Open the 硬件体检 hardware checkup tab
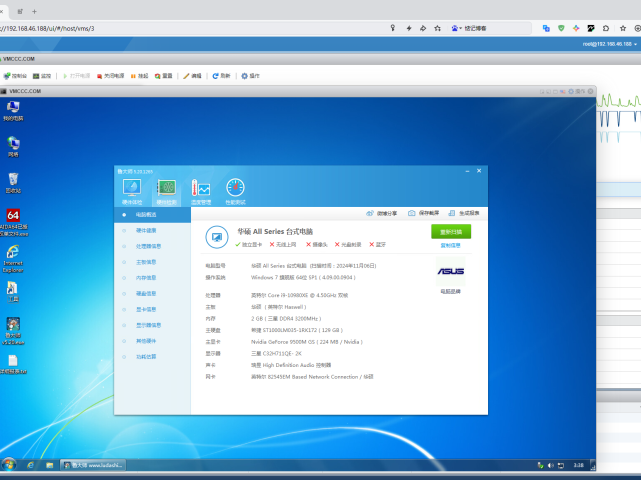Image resolution: width=641 pixels, height=480 pixels. tap(132, 190)
